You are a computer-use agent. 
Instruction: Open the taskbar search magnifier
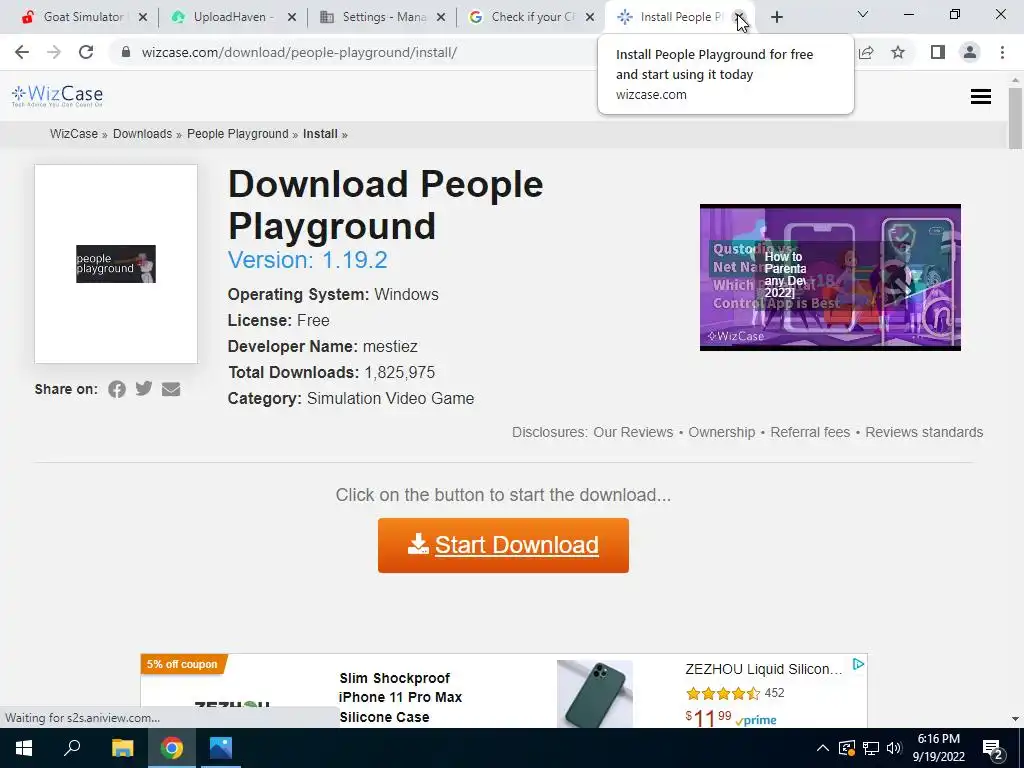72,748
